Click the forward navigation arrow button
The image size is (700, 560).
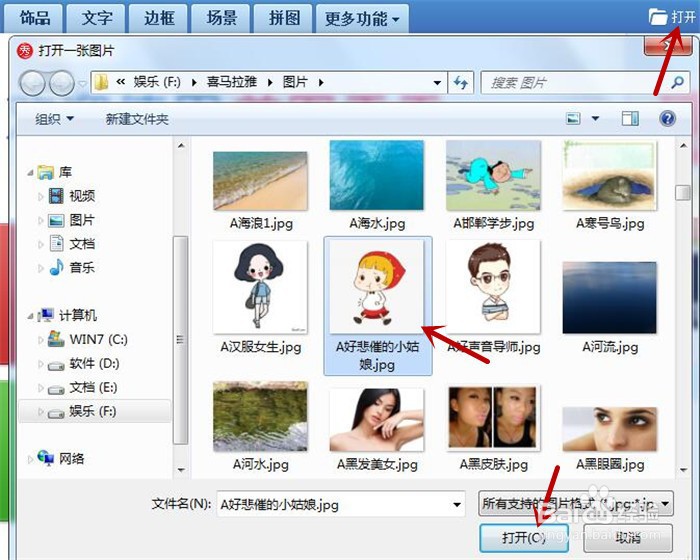coord(62,83)
